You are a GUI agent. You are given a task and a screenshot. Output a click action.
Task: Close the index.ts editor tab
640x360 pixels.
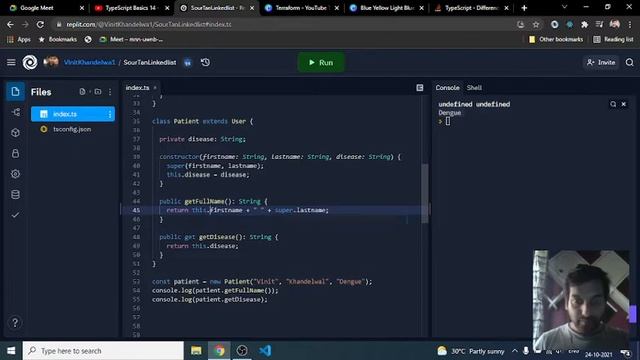pos(155,88)
